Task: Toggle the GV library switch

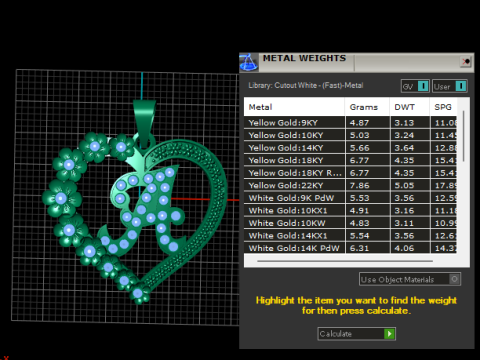Action: pos(415,86)
